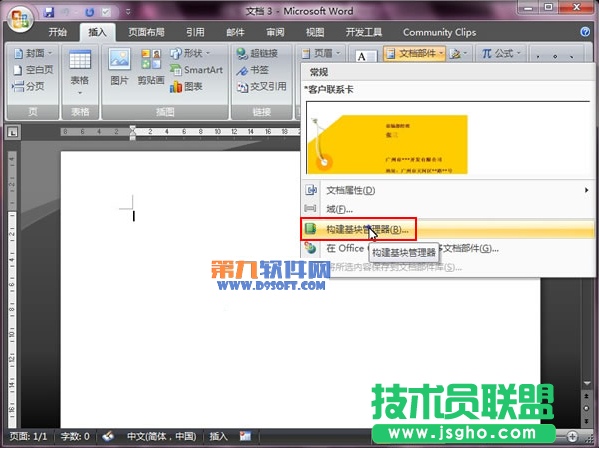Change language 中文(简体, 中国)
The height and width of the screenshot is (449, 599).
(161, 436)
